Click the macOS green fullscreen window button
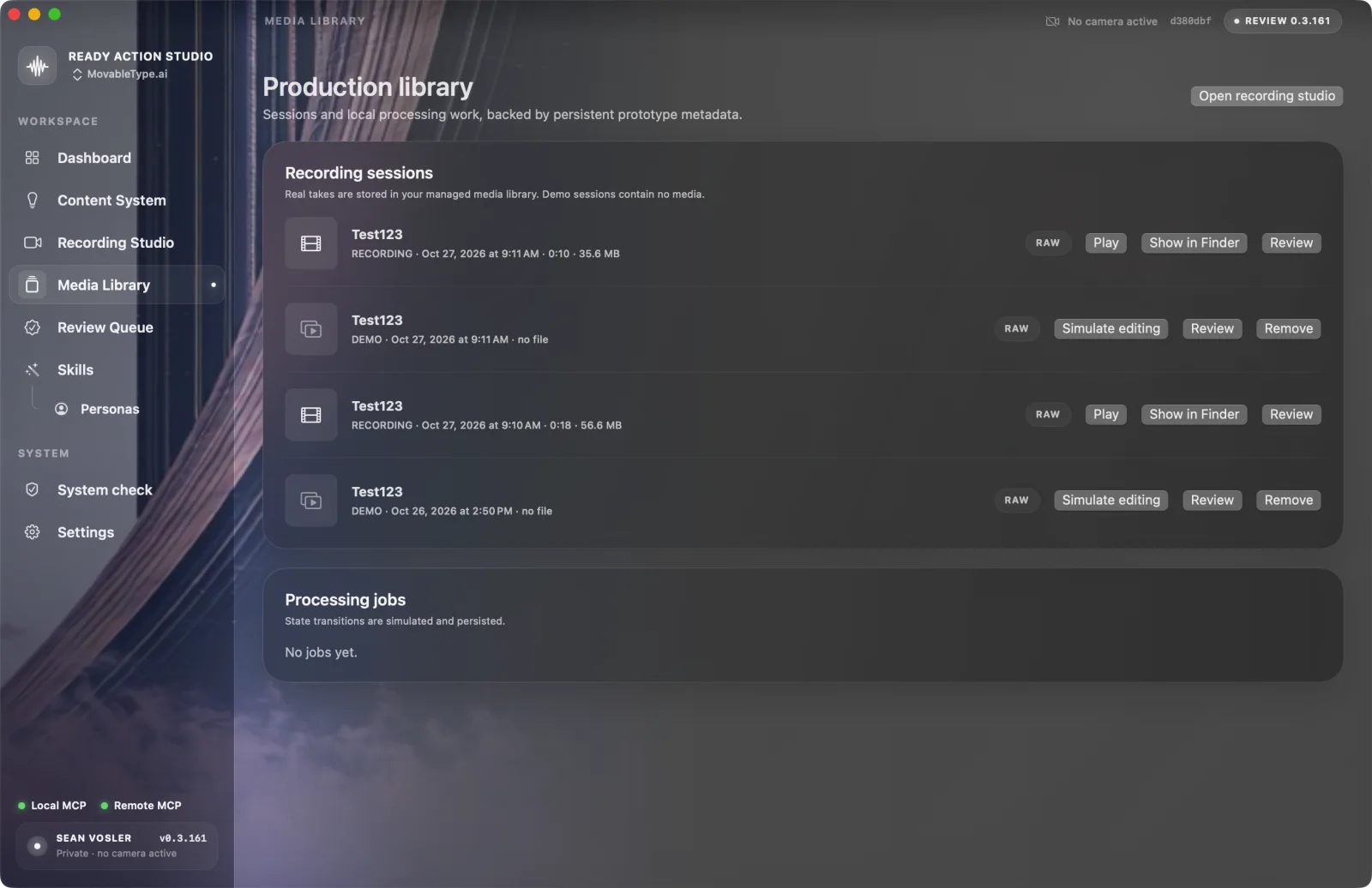The width and height of the screenshot is (1372, 888). 55,14
